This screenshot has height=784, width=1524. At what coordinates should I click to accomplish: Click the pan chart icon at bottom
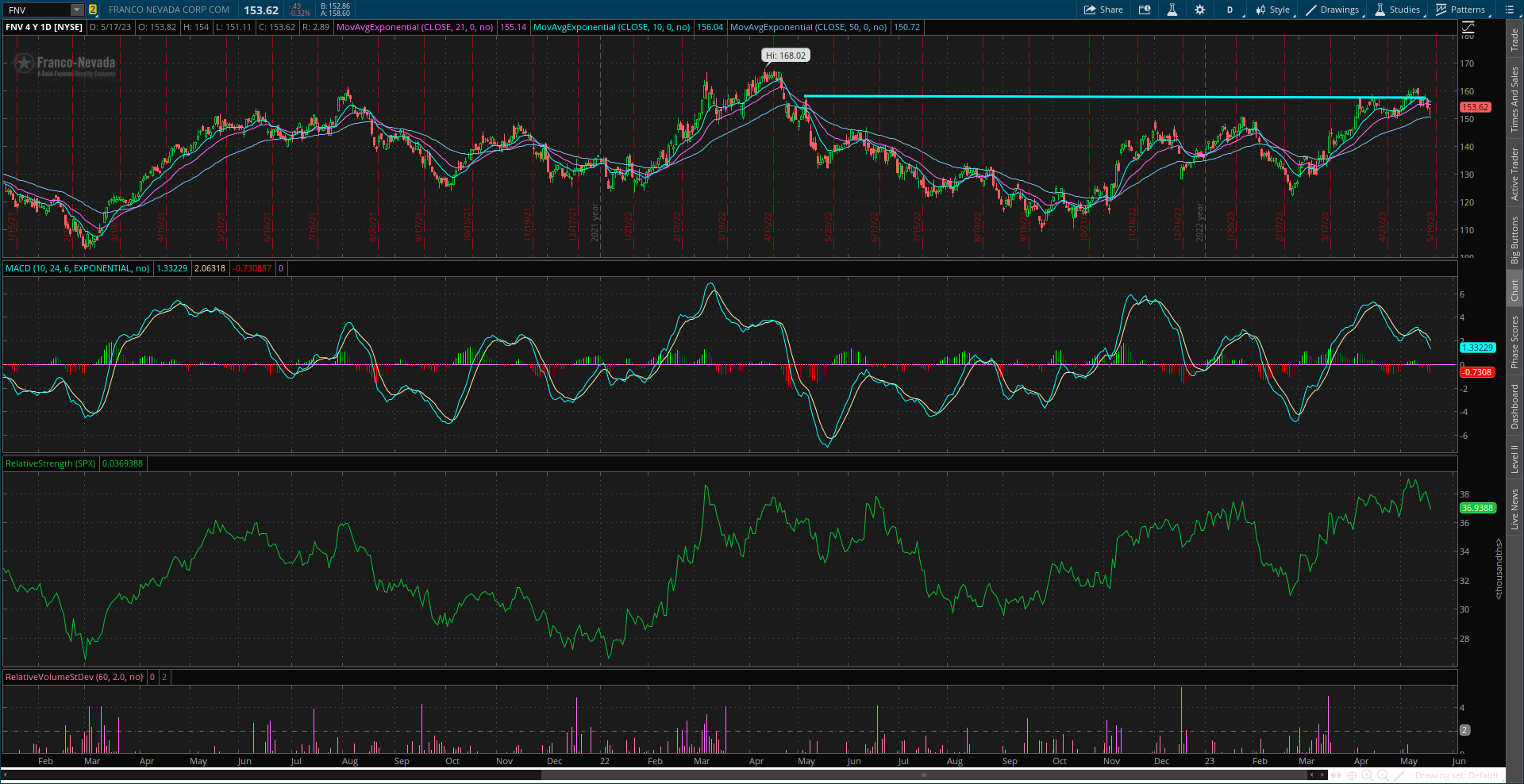click(1337, 774)
